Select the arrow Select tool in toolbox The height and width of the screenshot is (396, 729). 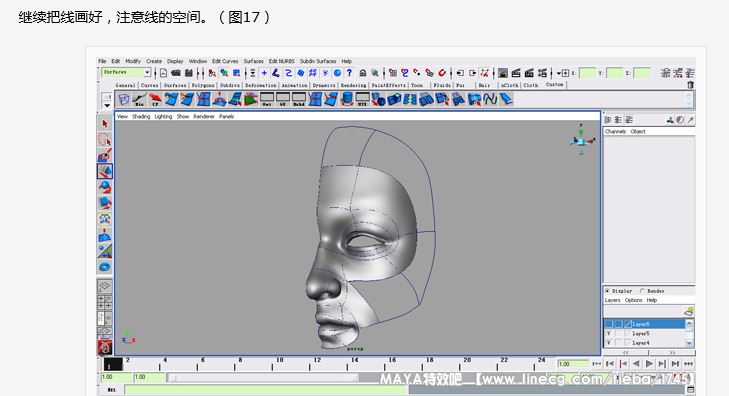click(105, 124)
